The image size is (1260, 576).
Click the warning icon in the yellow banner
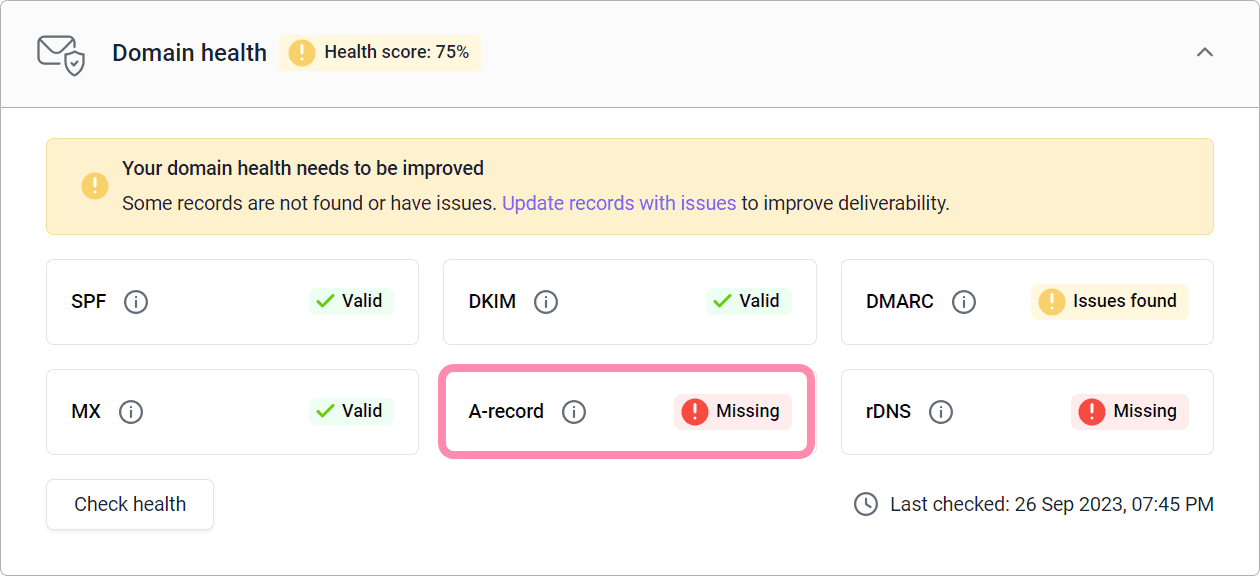coord(95,186)
